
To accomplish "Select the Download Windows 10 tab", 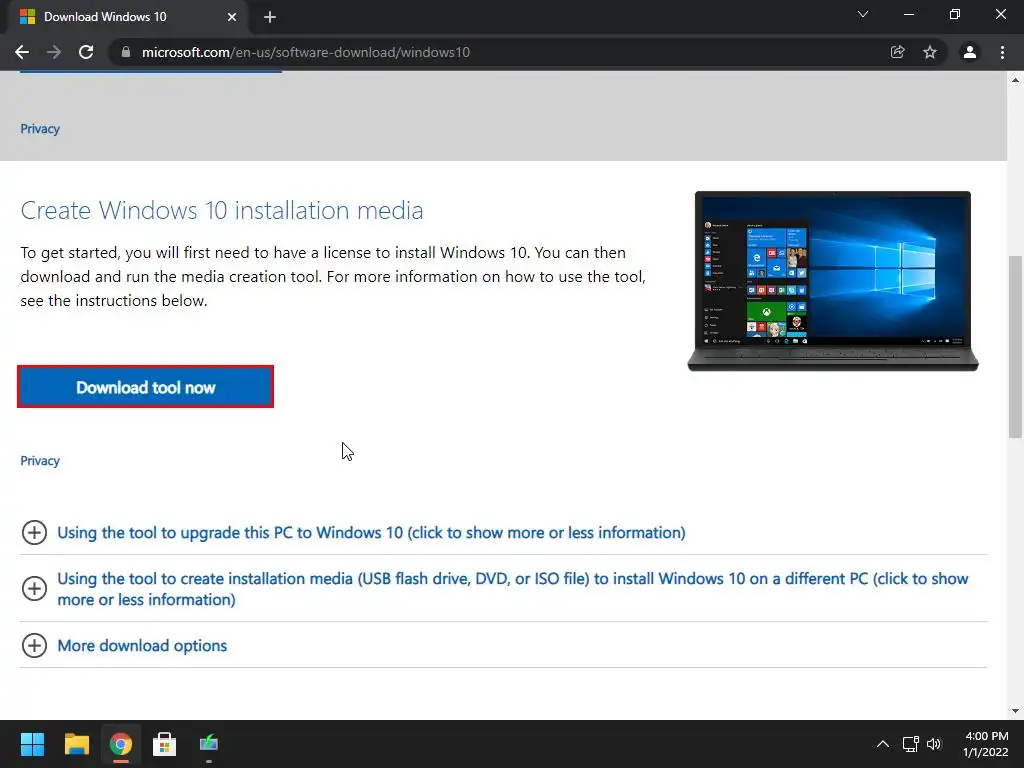I will [127, 17].
